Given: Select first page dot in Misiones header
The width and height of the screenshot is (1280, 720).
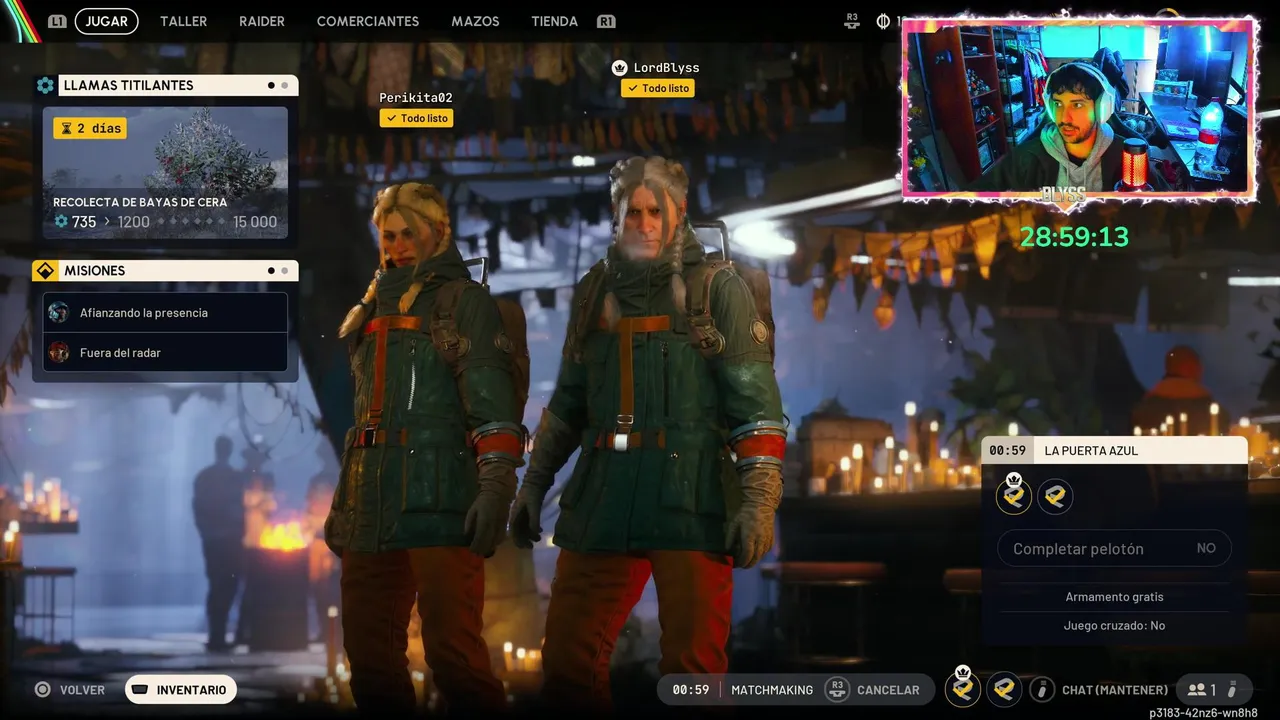Looking at the screenshot, I should click(271, 271).
